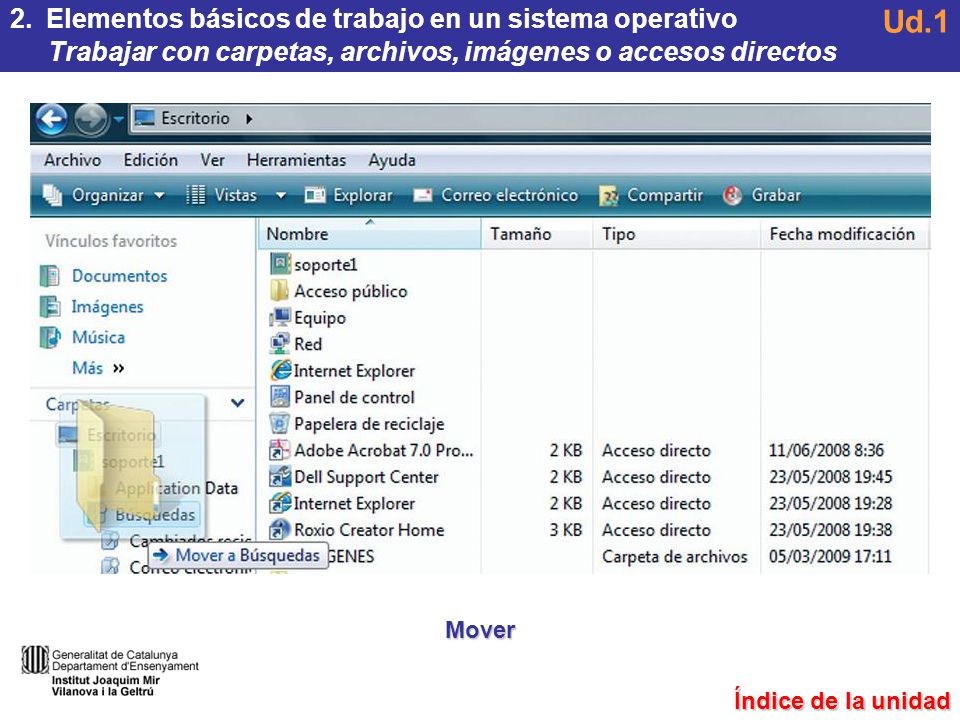
Task: Click the Documentos folder icon
Action: [x=50, y=276]
